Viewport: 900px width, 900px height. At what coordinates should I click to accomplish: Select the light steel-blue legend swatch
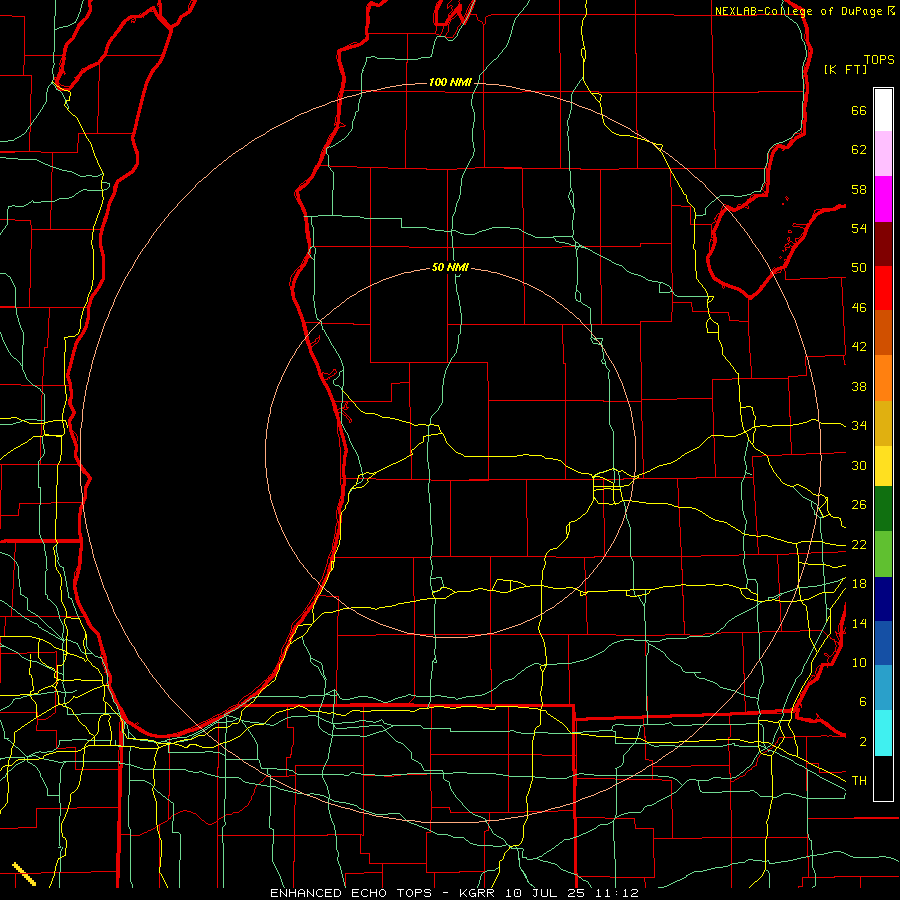point(883,687)
